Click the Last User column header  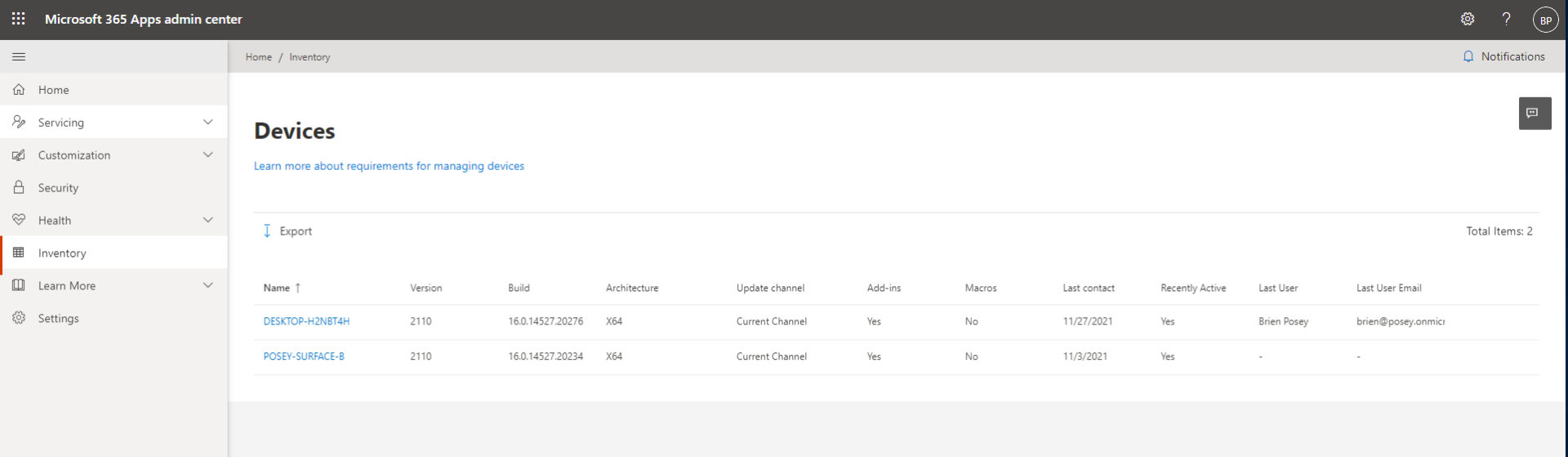pyautogui.click(x=1278, y=288)
